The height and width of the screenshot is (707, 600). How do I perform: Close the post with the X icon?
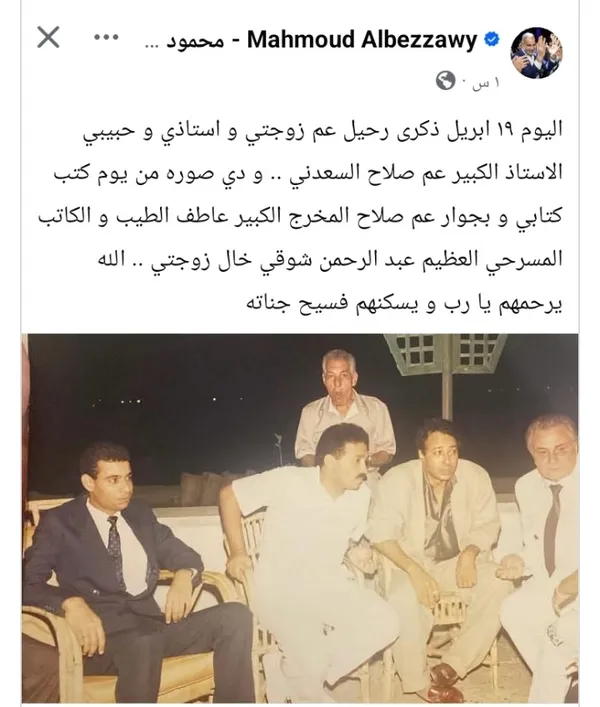pyautogui.click(x=48, y=37)
